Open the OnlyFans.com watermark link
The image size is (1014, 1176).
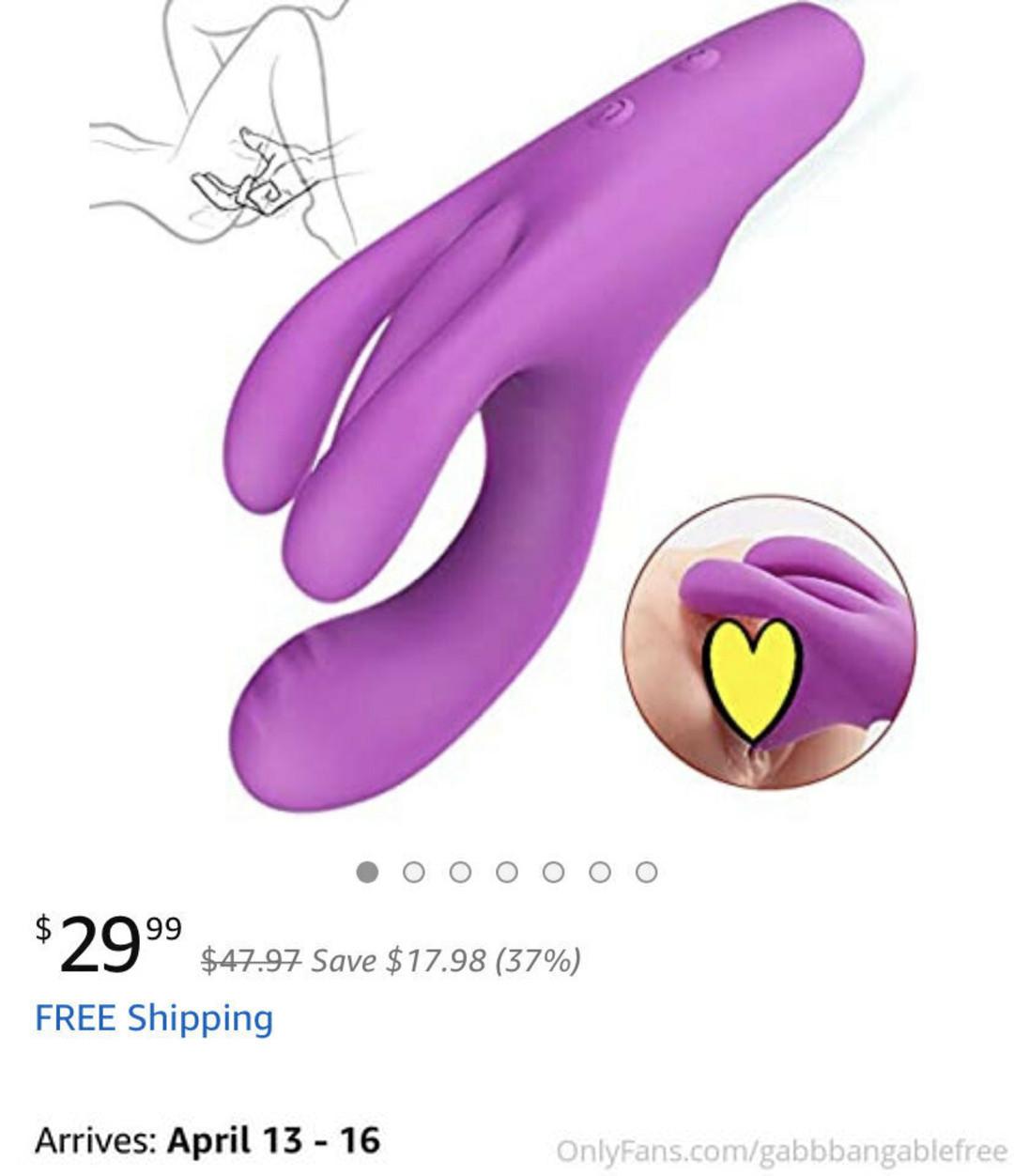click(x=781, y=1151)
